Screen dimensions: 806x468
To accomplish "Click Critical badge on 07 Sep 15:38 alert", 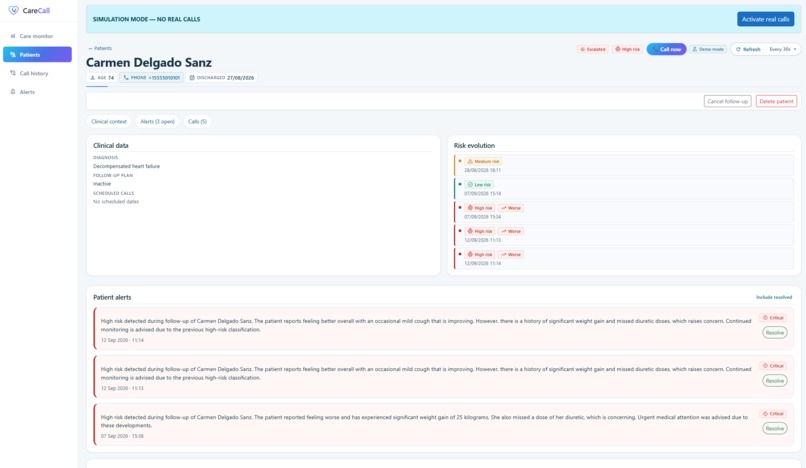I will (773, 413).
